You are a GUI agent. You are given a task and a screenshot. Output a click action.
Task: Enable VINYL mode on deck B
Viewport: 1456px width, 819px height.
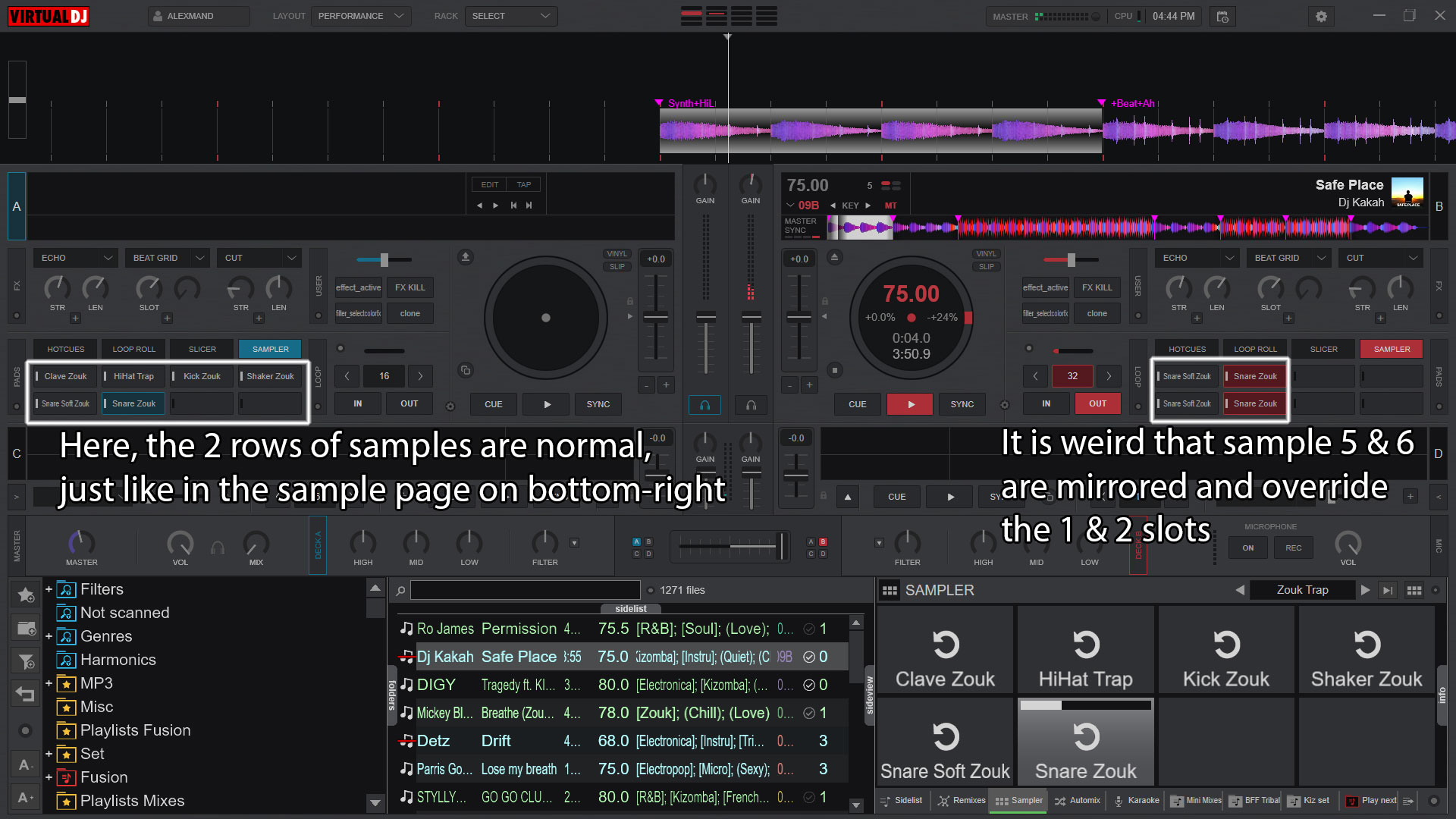click(986, 254)
